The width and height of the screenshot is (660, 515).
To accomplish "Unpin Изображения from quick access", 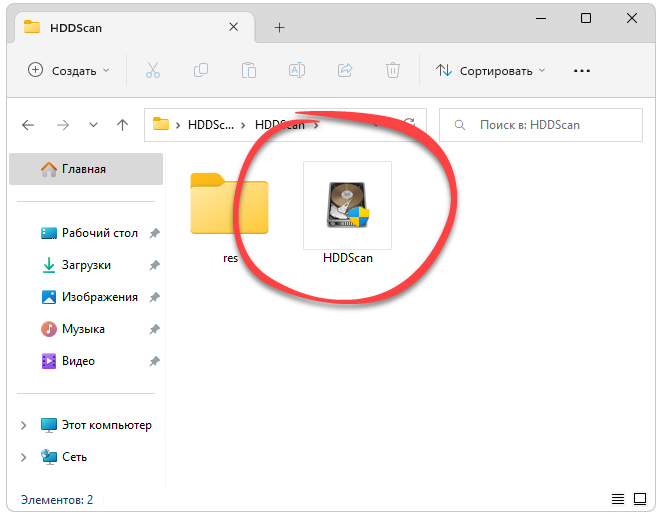I will pyautogui.click(x=154, y=297).
